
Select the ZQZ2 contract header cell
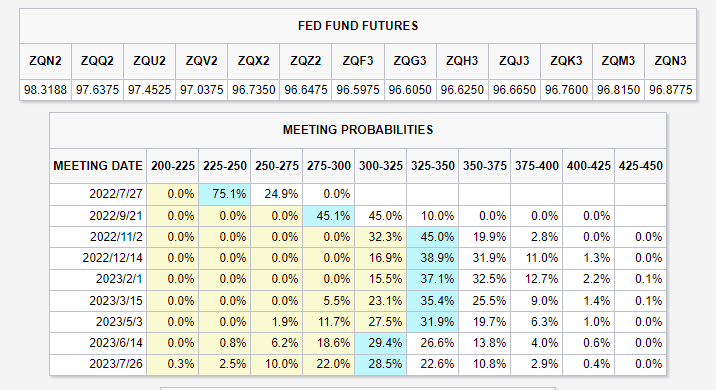click(305, 61)
